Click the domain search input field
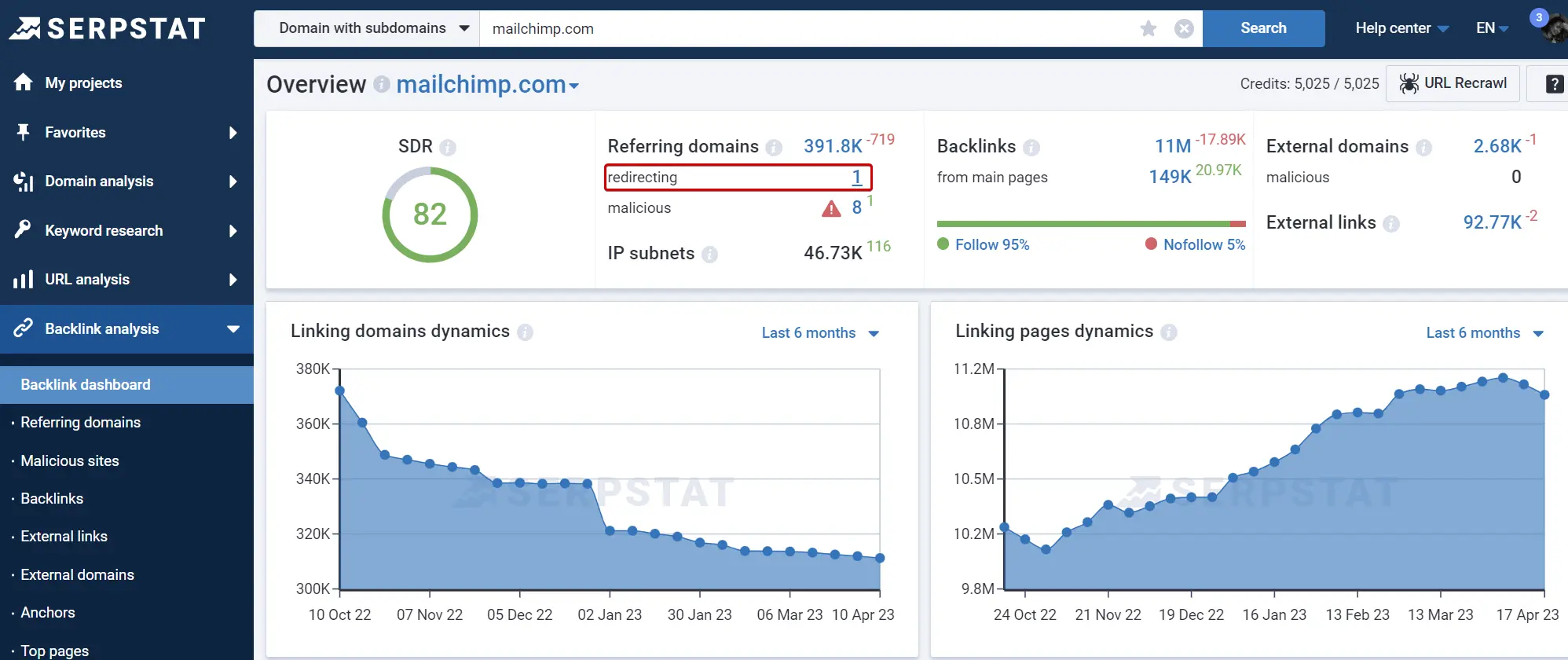Screen dimensions: 1568x660 [809, 28]
